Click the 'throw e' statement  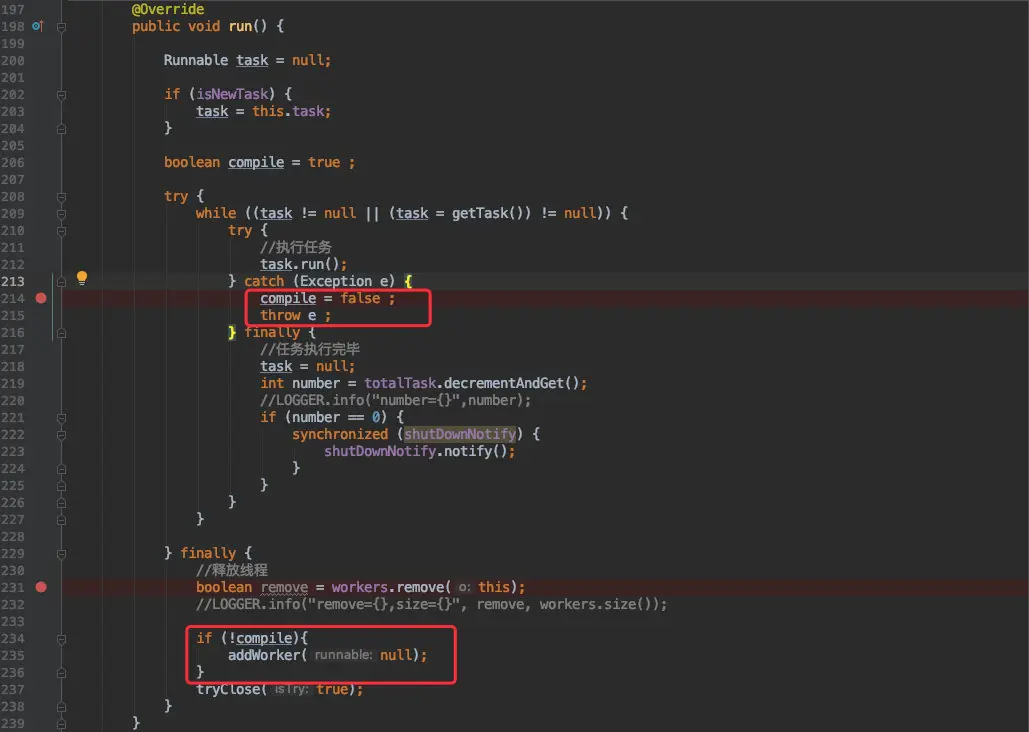click(288, 315)
